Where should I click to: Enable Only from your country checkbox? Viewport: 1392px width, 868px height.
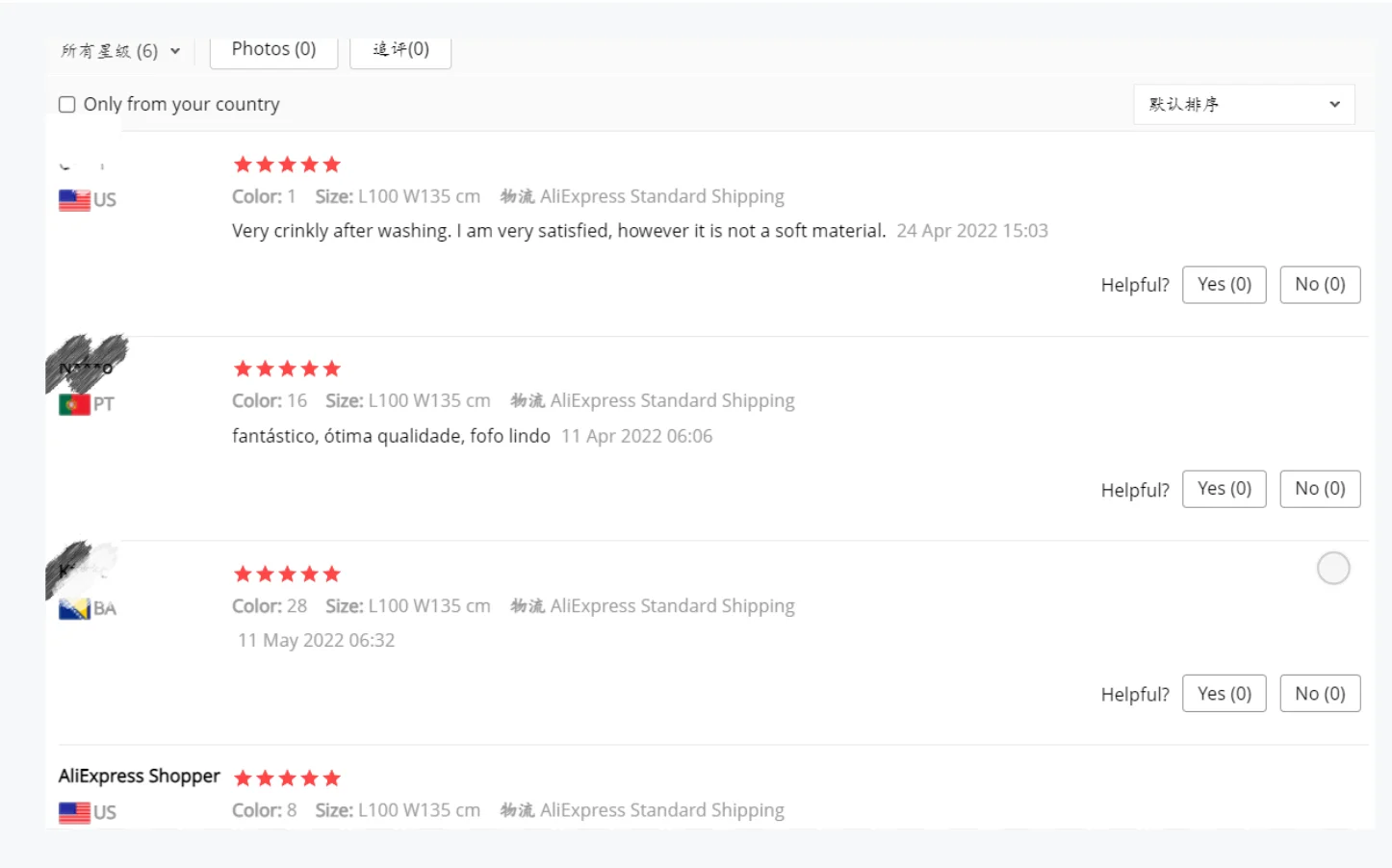point(67,105)
